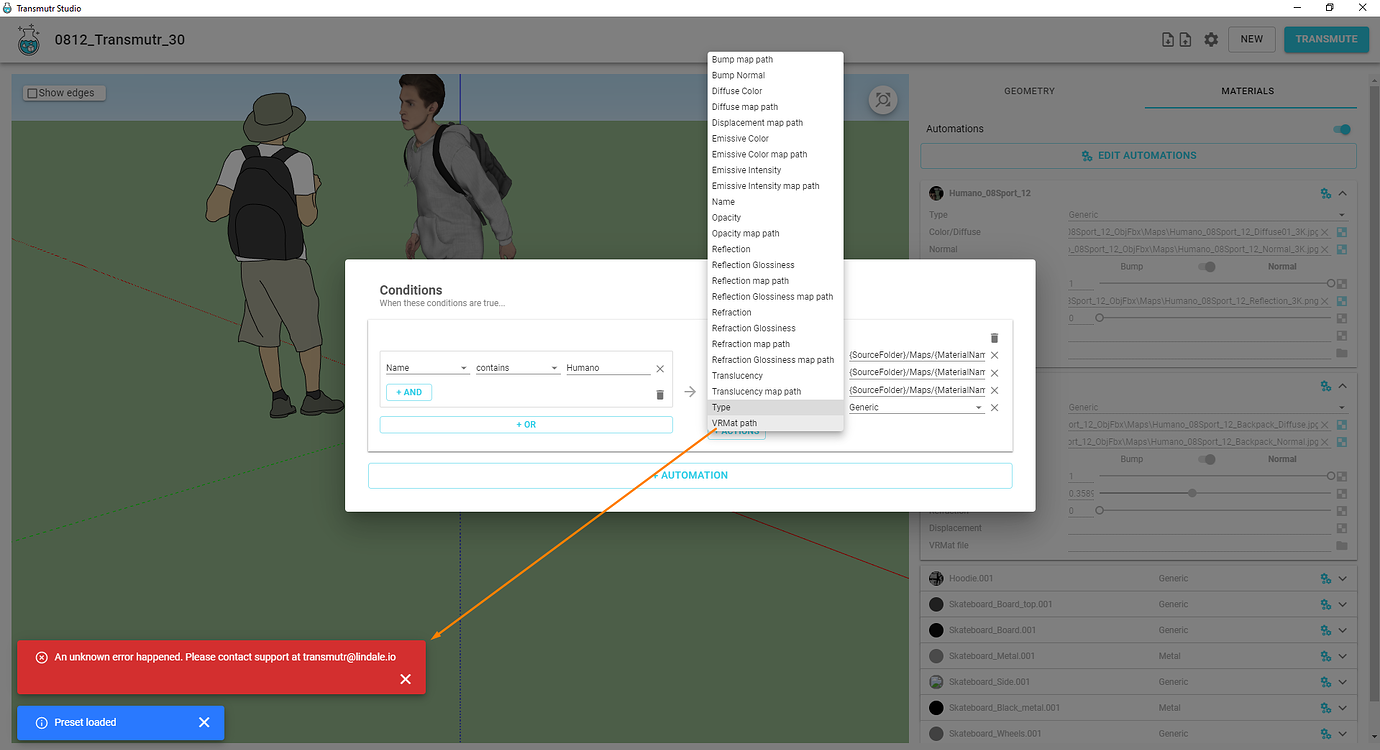Toggle Show edges checkbox
This screenshot has height=750, width=1380.
coord(32,93)
